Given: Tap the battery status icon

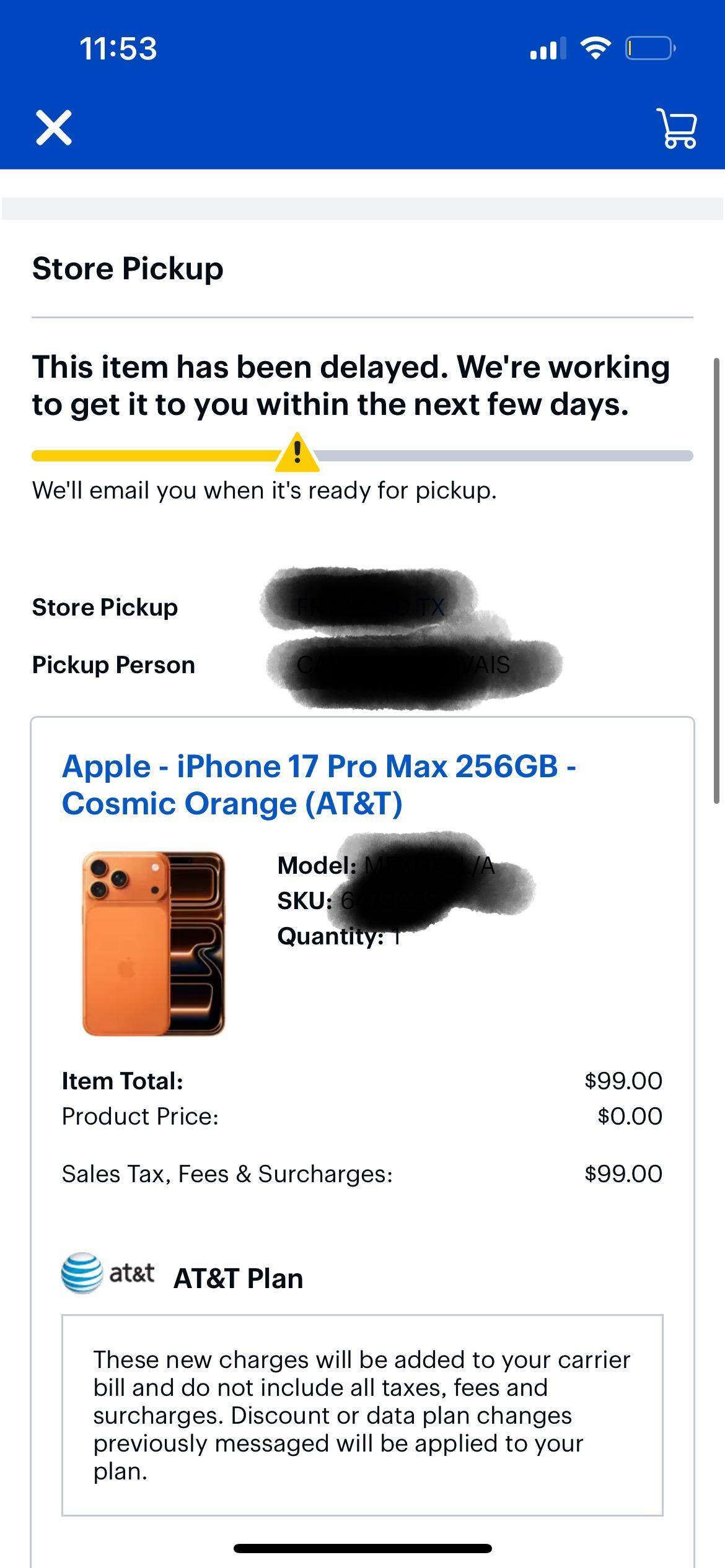Looking at the screenshot, I should pos(650,48).
